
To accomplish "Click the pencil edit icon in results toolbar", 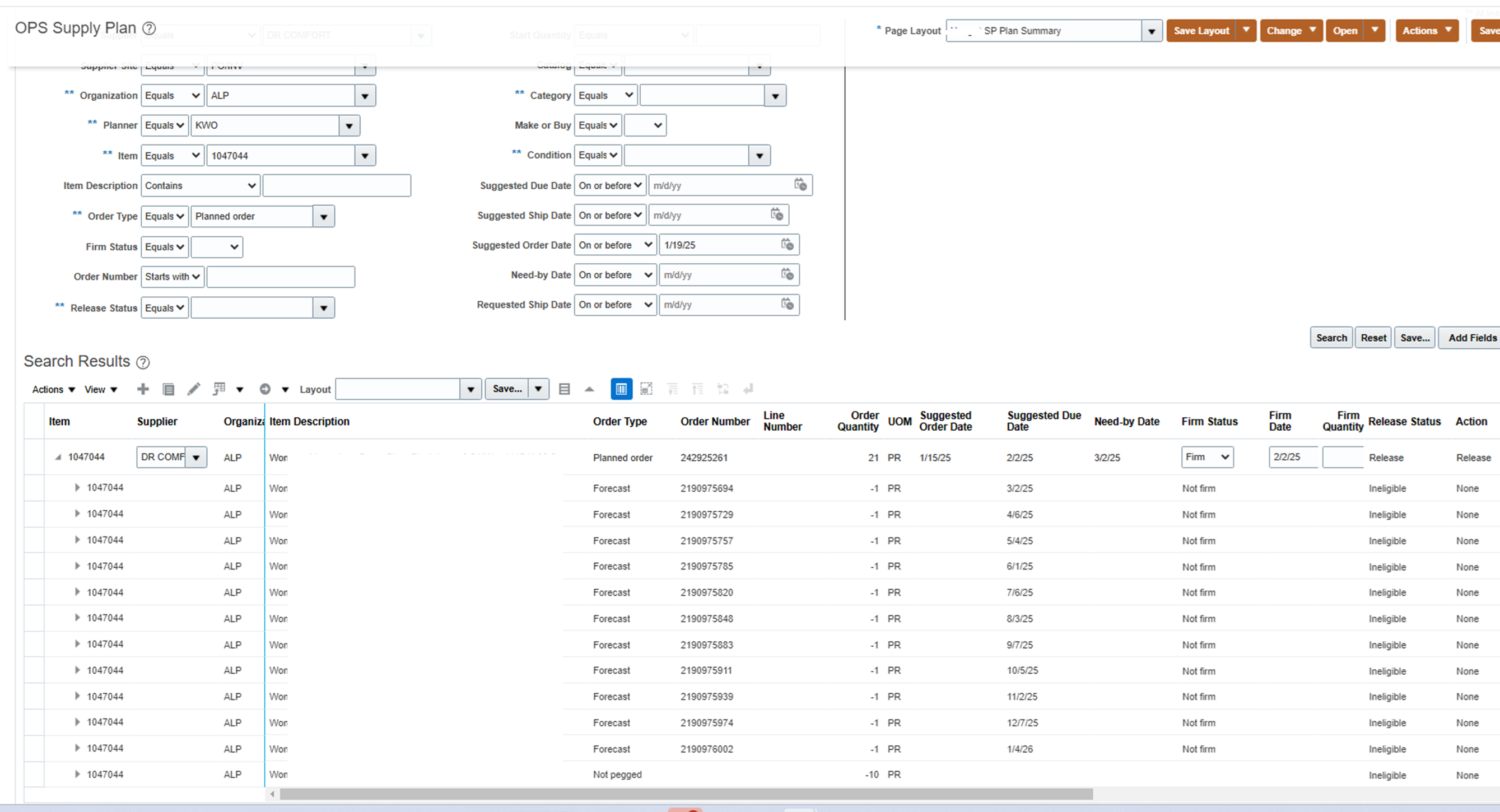I will click(193, 389).
